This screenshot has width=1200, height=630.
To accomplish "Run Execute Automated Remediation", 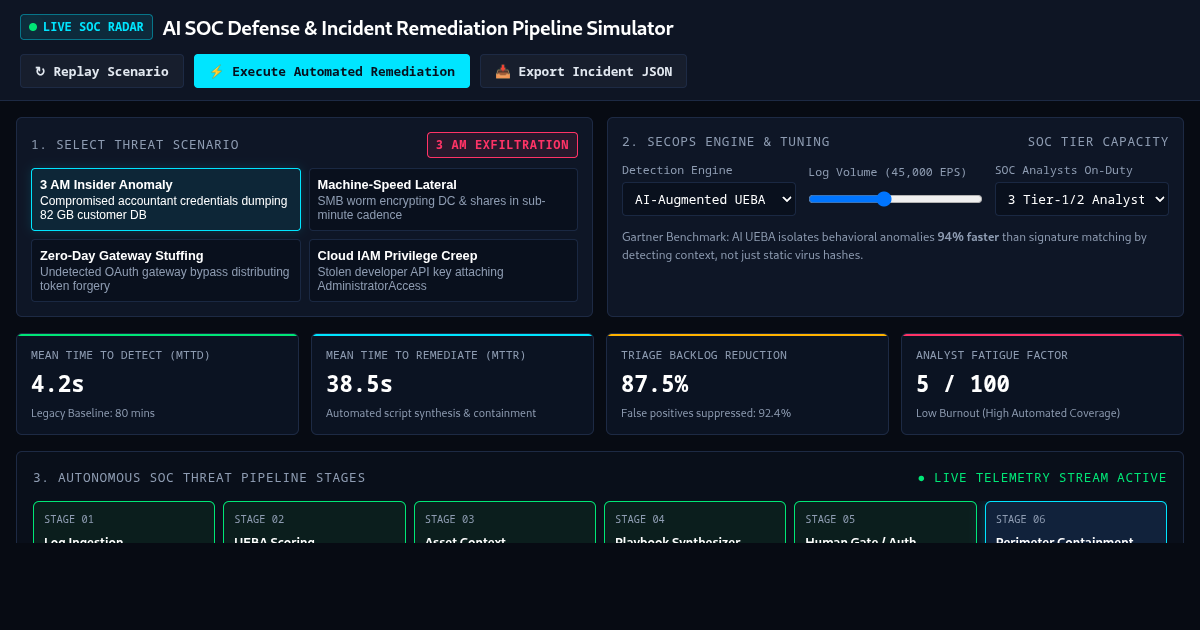I will coord(332,71).
